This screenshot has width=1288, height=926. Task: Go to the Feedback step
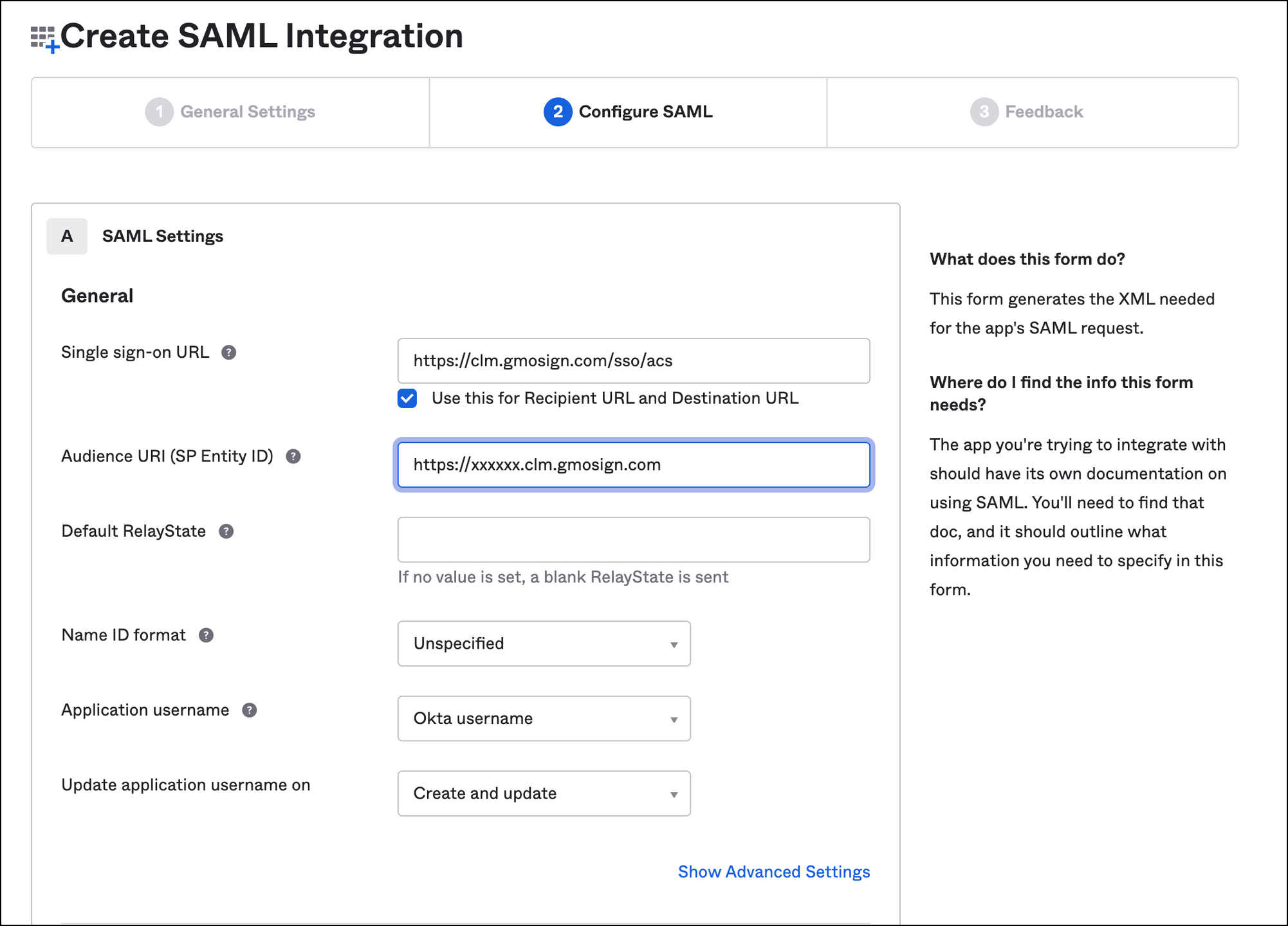tap(1032, 112)
